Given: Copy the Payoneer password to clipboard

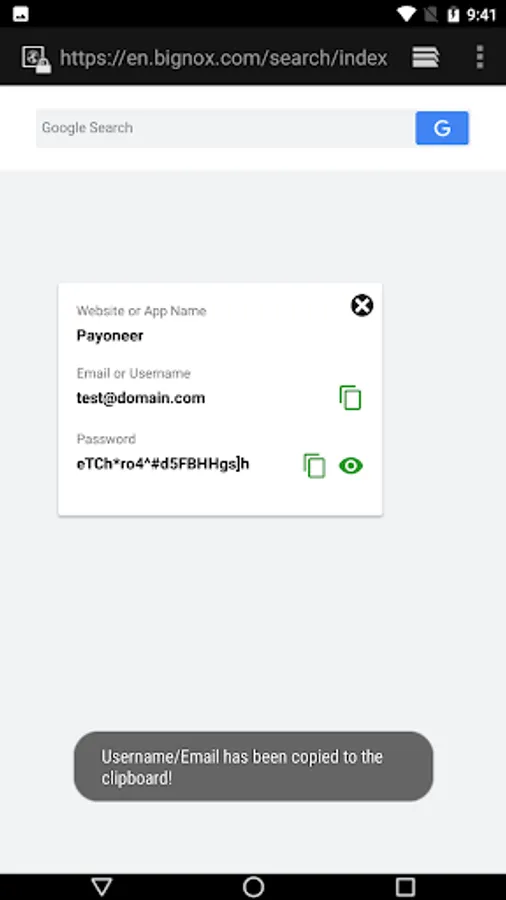Looking at the screenshot, I should tap(314, 465).
